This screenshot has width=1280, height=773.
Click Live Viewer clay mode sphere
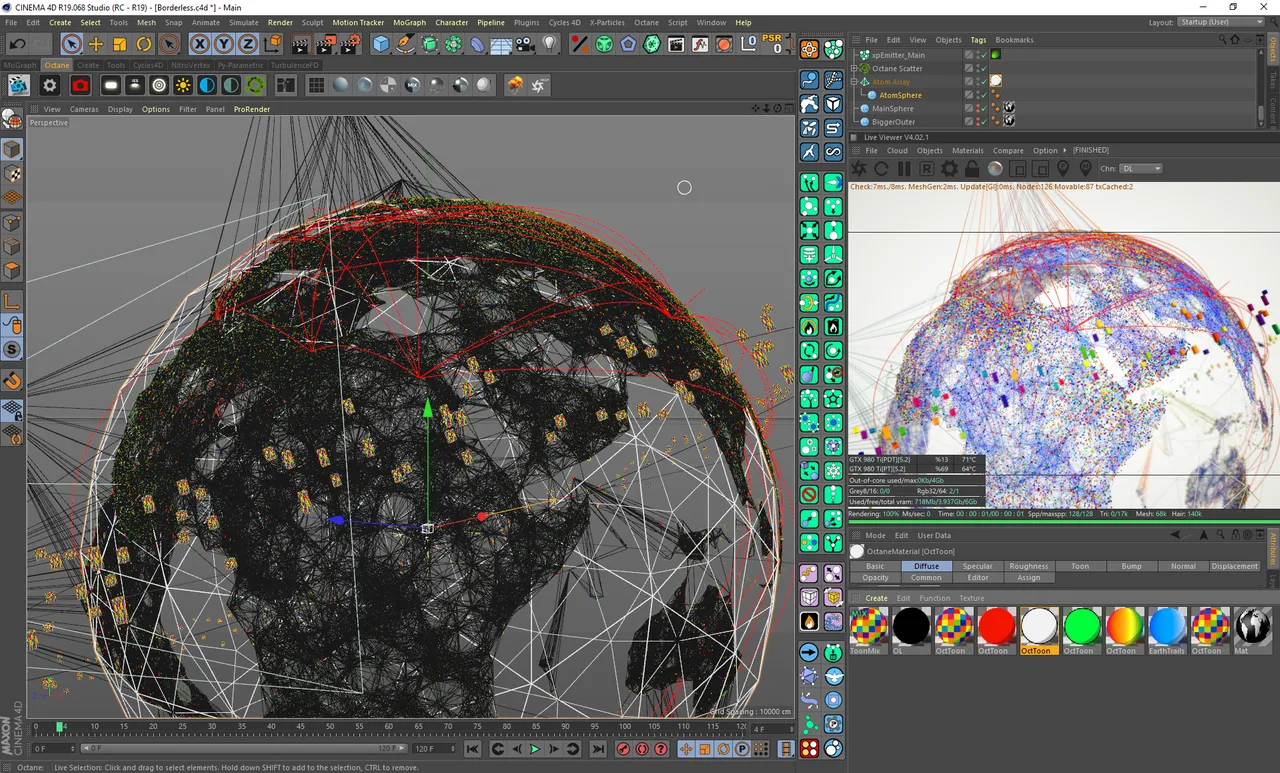point(995,169)
